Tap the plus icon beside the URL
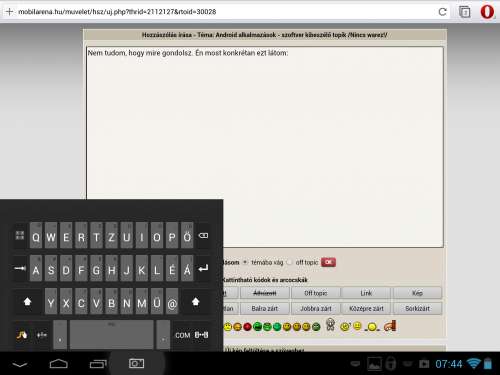The height and width of the screenshot is (375, 500). tap(9, 12)
